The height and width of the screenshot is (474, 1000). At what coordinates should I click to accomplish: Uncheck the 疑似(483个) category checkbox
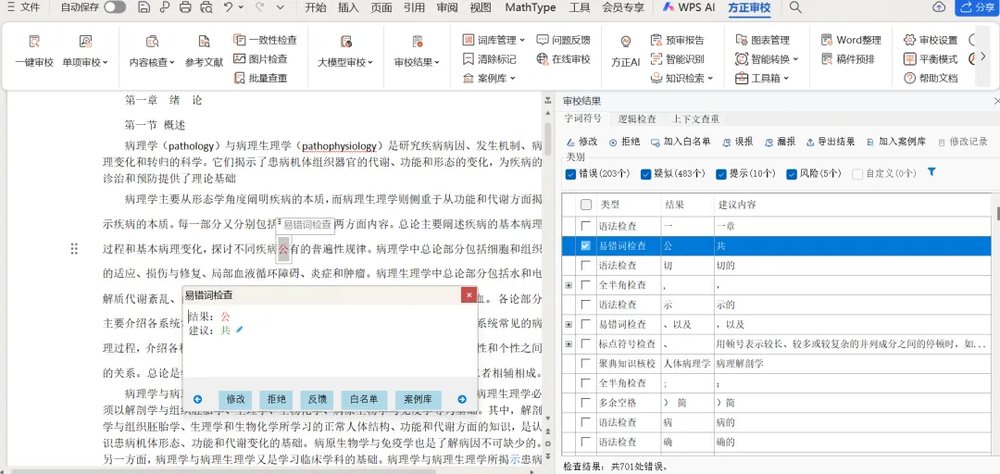[x=646, y=174]
